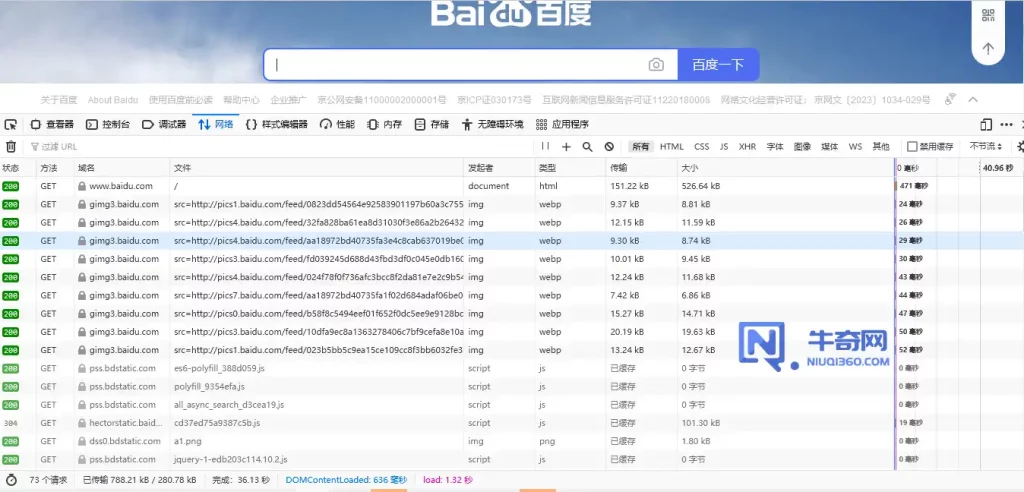Viewport: 1024px width, 492px height.
Task: Open the 存储 storage tab
Action: pyautogui.click(x=432, y=124)
